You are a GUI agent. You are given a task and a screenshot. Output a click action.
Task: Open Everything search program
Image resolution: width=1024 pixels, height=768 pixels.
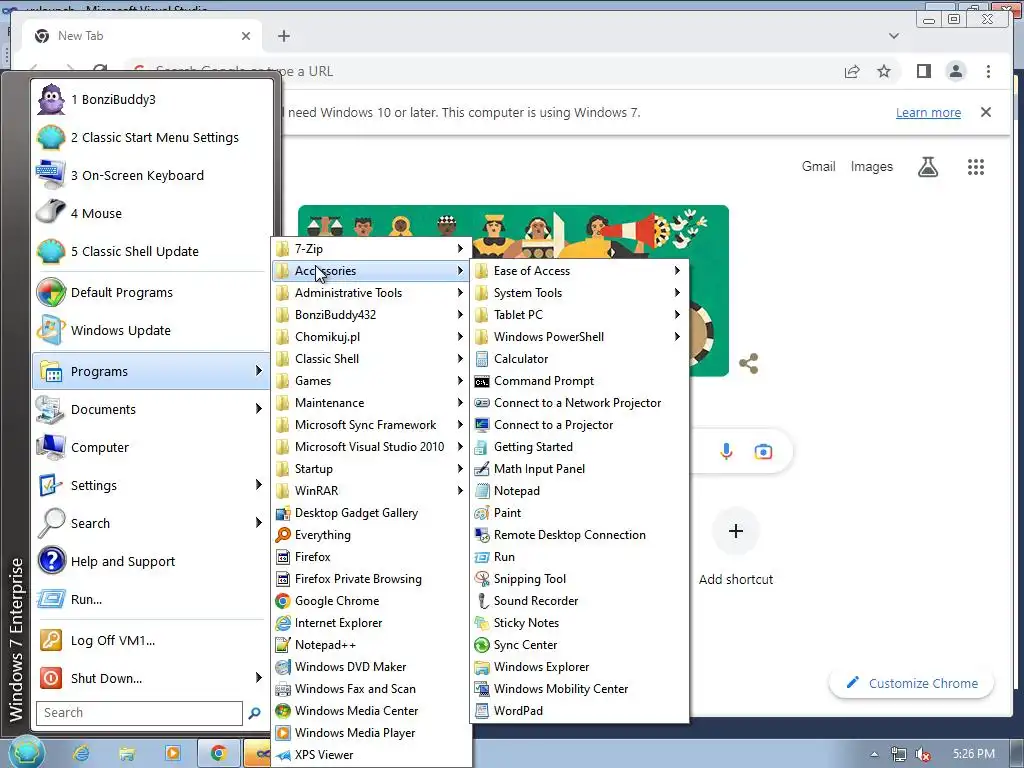pos(371,535)
